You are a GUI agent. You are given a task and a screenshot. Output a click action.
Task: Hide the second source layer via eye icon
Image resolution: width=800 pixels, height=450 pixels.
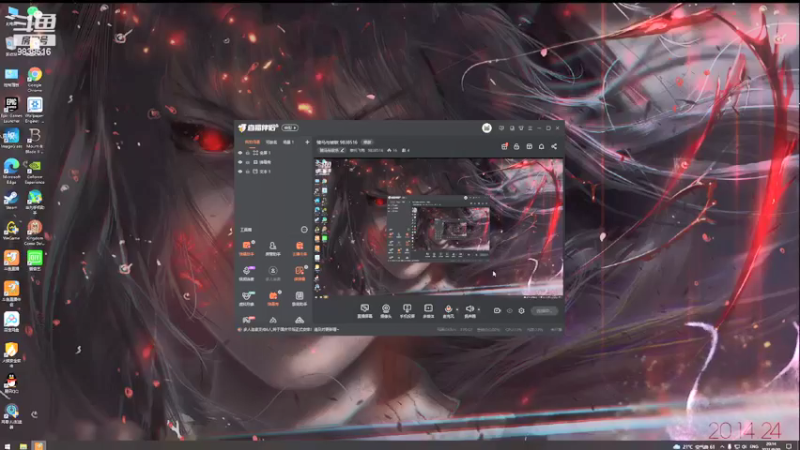pos(240,162)
